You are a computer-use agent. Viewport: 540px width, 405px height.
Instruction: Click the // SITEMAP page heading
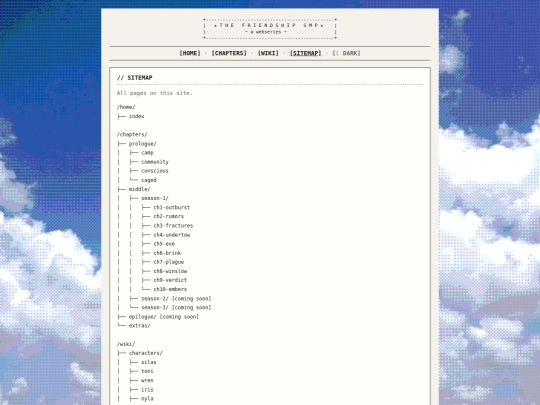[135, 78]
